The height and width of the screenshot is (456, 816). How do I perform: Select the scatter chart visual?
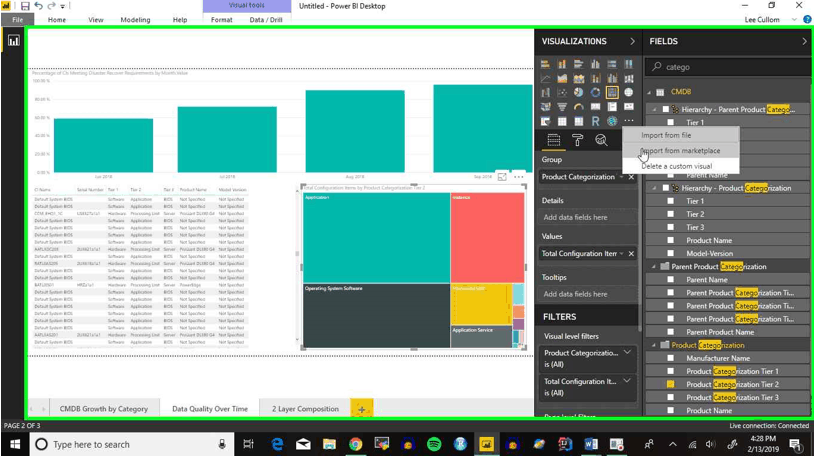pyautogui.click(x=562, y=93)
